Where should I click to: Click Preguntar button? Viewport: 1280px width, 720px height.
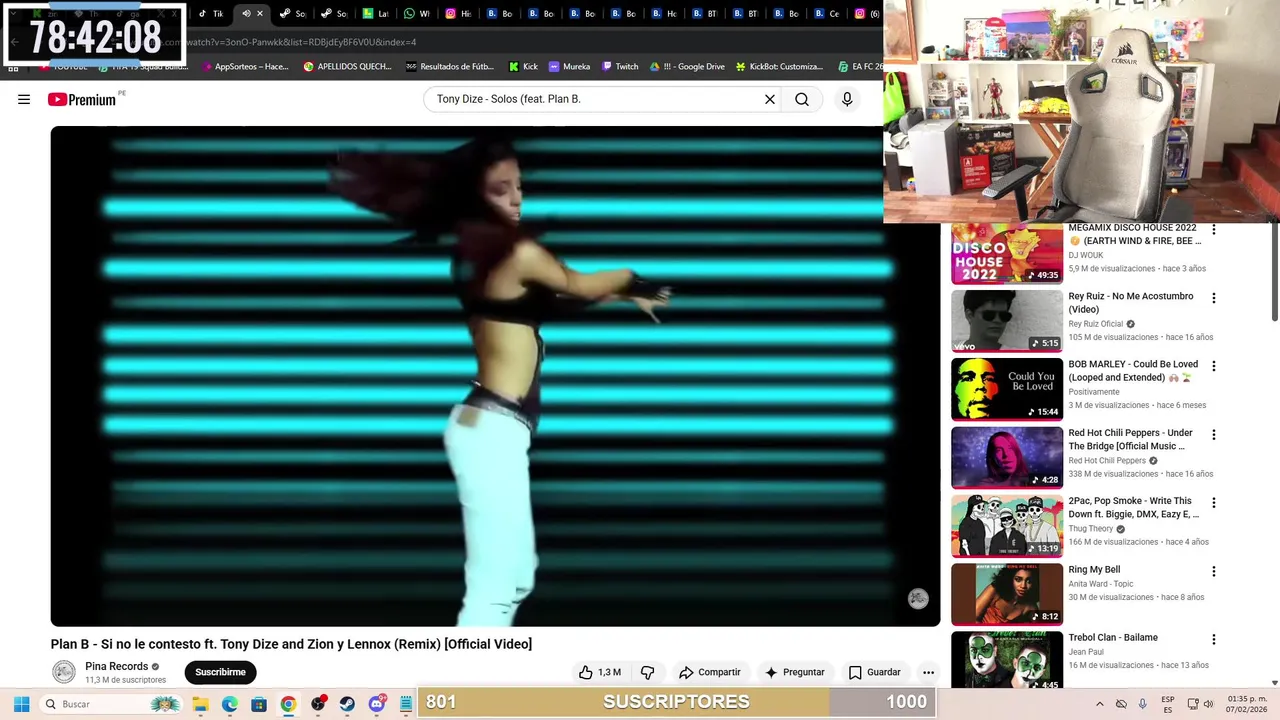coord(795,672)
